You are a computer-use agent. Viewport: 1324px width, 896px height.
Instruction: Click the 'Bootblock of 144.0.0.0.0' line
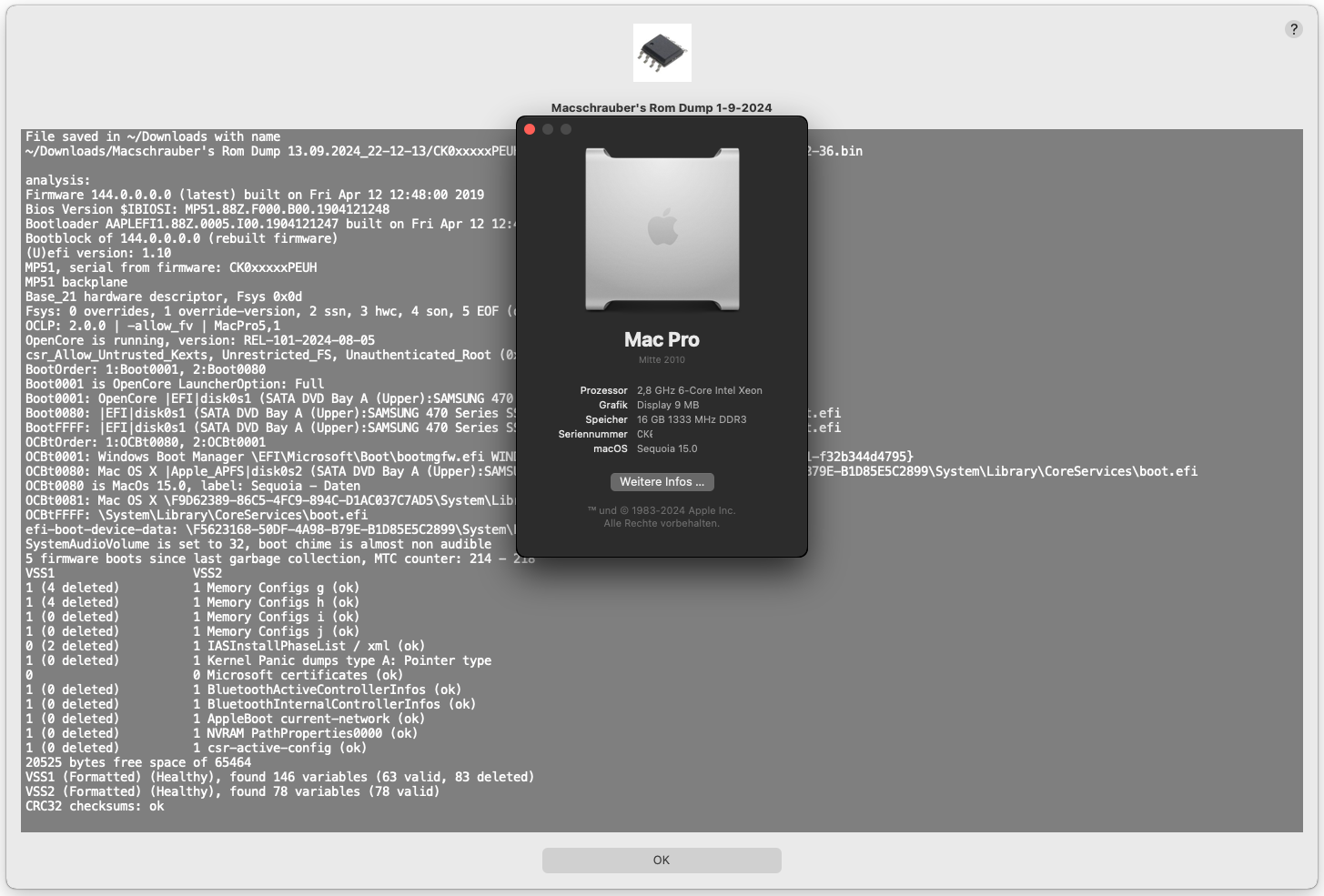click(x=181, y=238)
